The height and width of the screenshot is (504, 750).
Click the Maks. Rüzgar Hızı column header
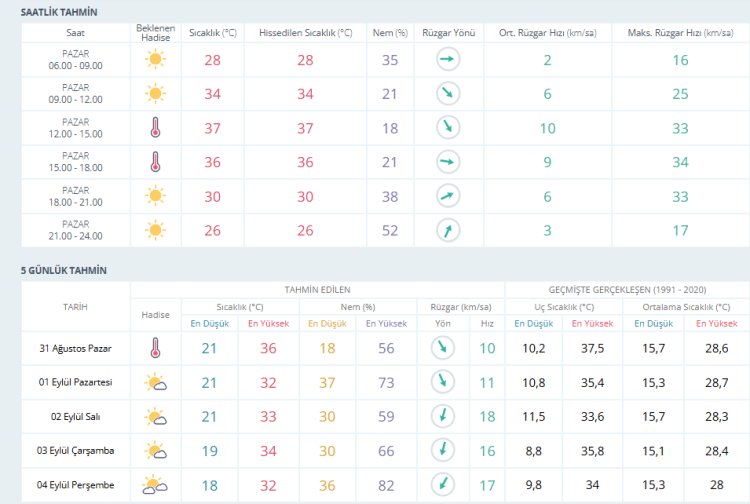tap(680, 33)
